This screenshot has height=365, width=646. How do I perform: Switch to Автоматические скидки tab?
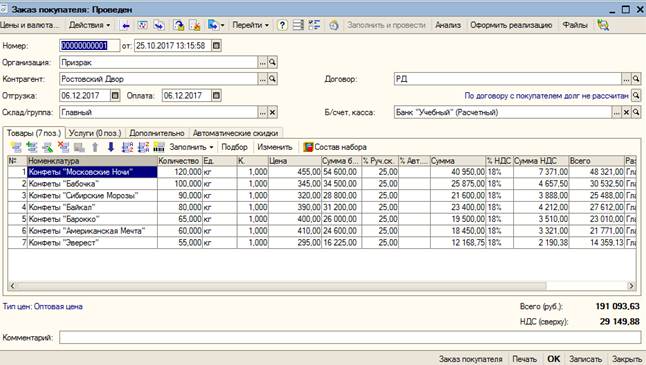pyautogui.click(x=235, y=133)
